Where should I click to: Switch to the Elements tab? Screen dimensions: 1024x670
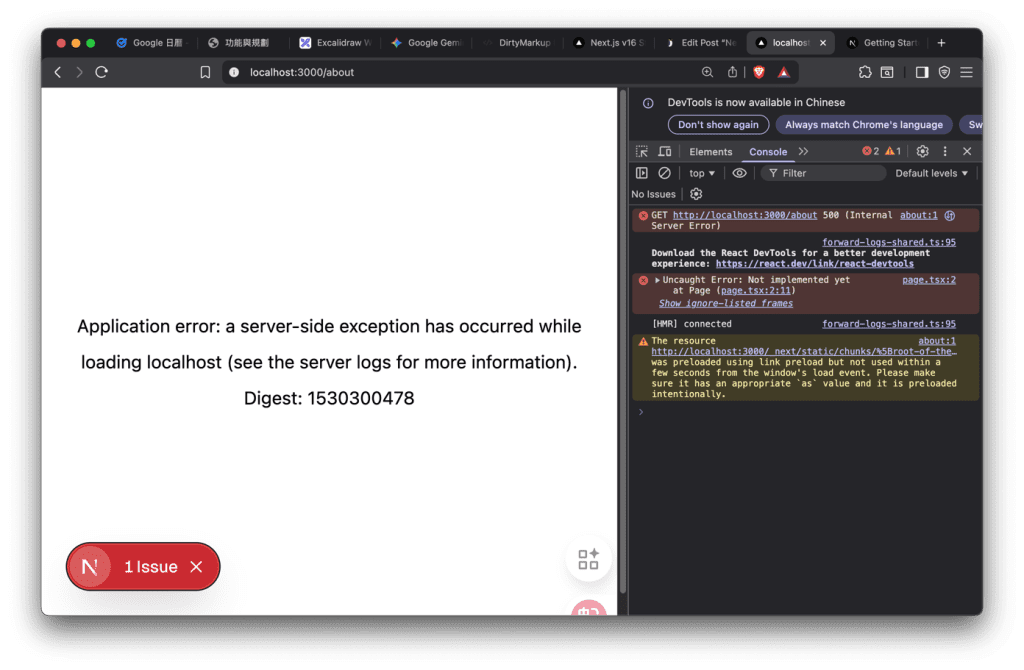pos(710,152)
